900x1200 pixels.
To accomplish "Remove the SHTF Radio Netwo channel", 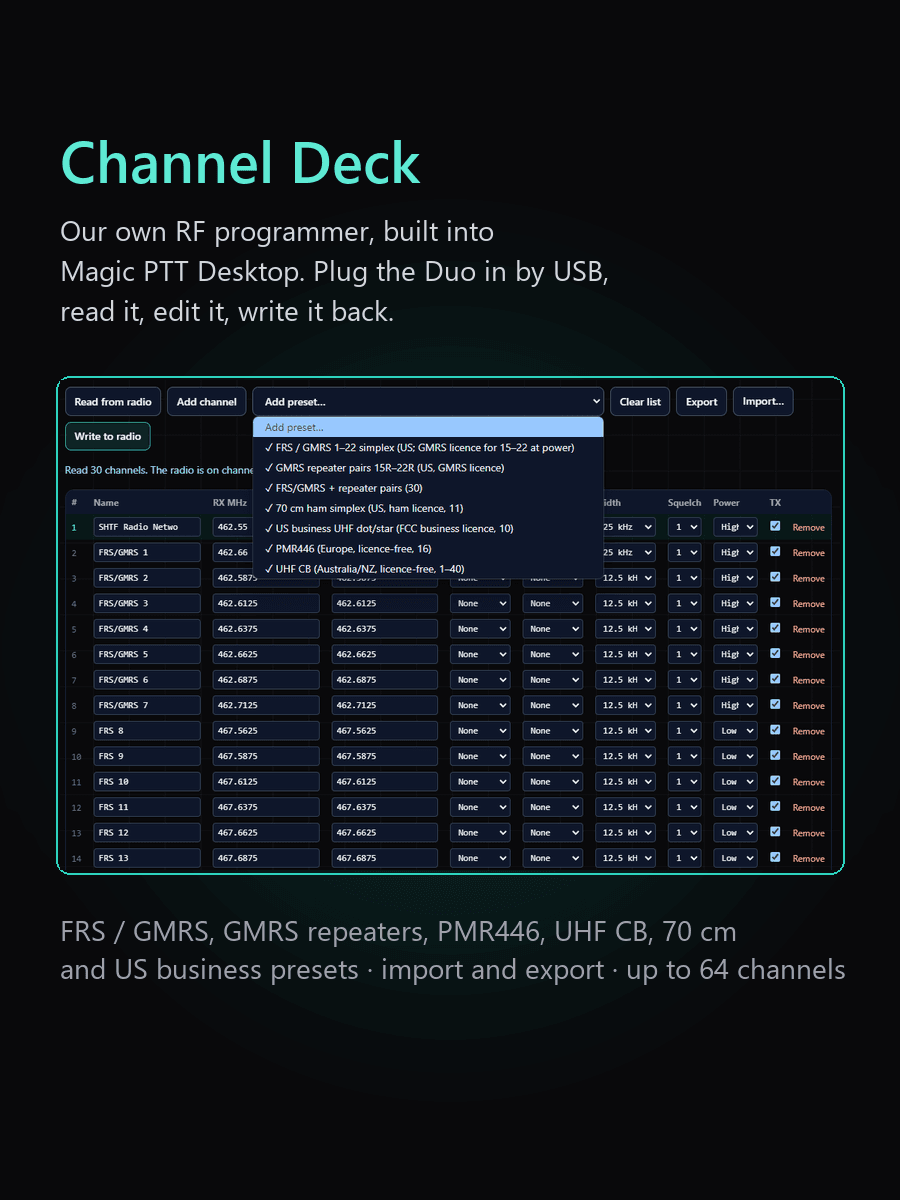I will (808, 527).
